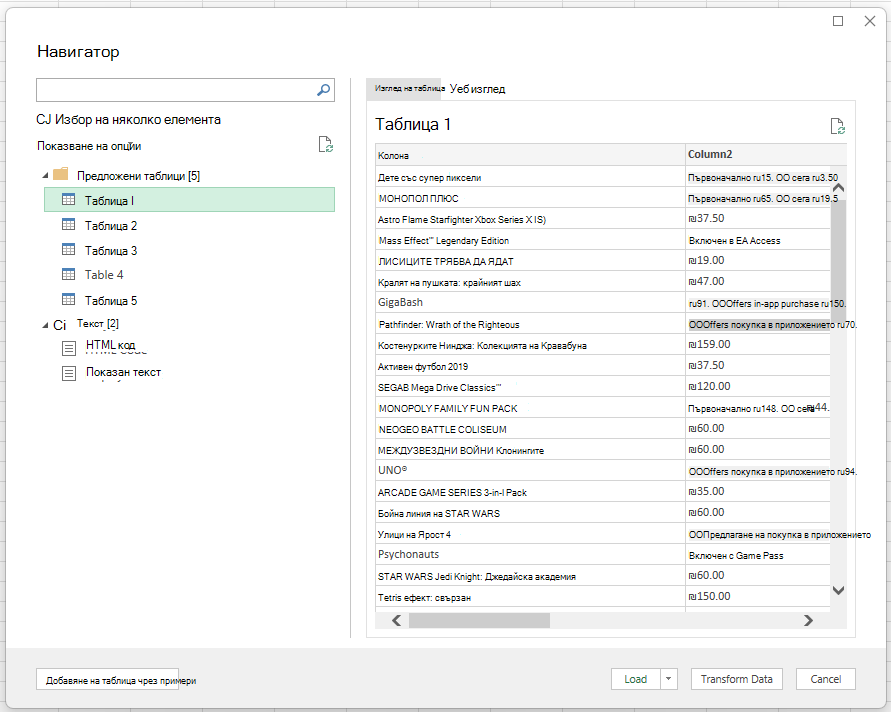Select HTML код item
The image size is (891, 712).
[110, 345]
